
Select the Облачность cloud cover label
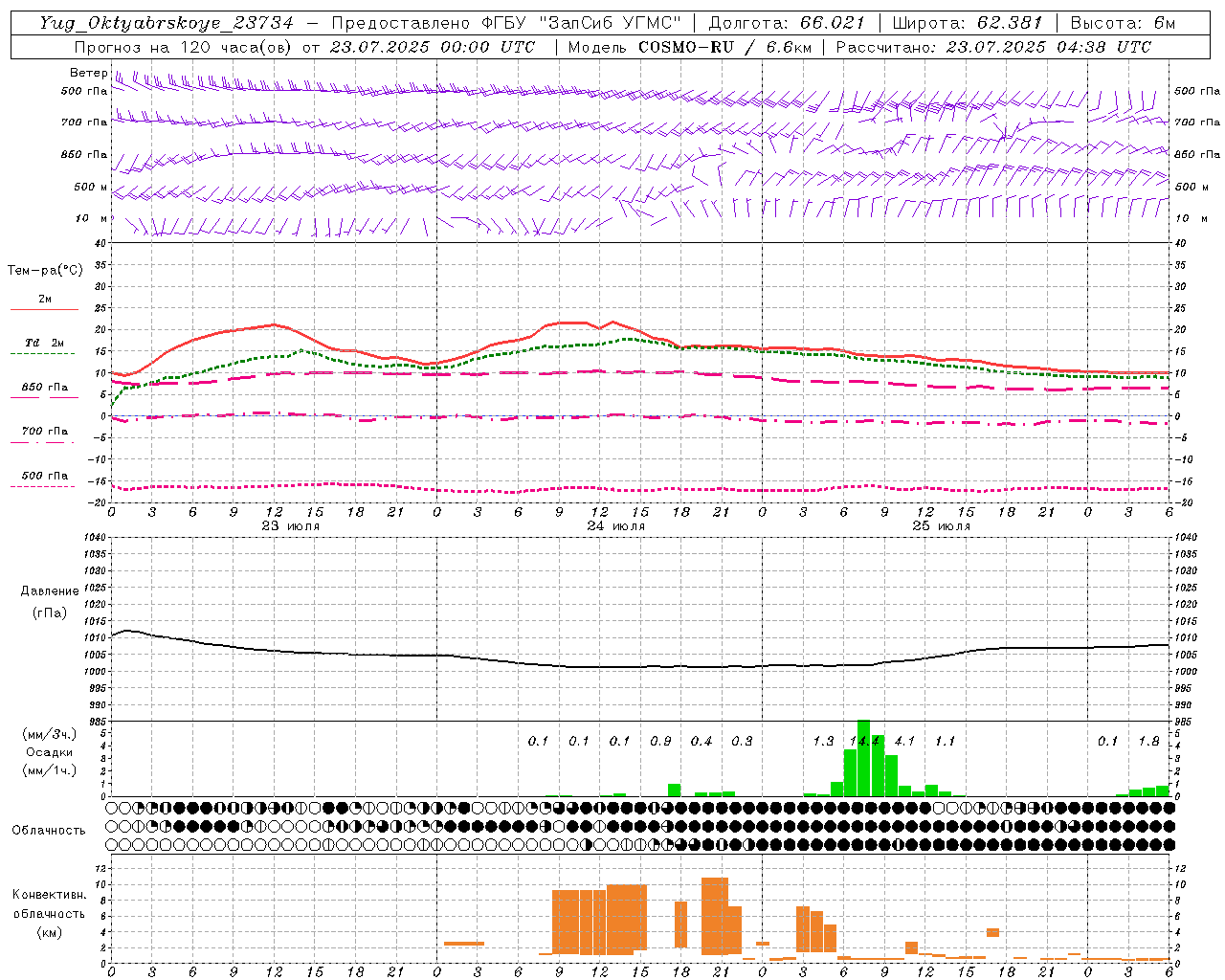(49, 831)
